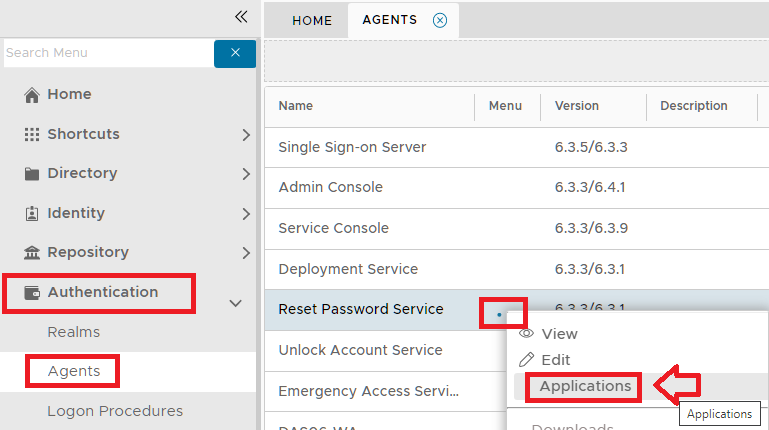Collapse sidebar with double chevron icon
This screenshot has height=430, width=769.
coord(240,16)
